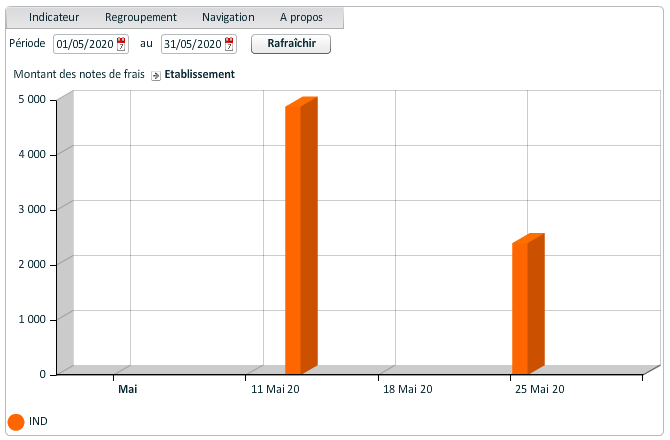Click the 18 Mai 20 axis label
Screen dimensions: 670x440
point(408,389)
